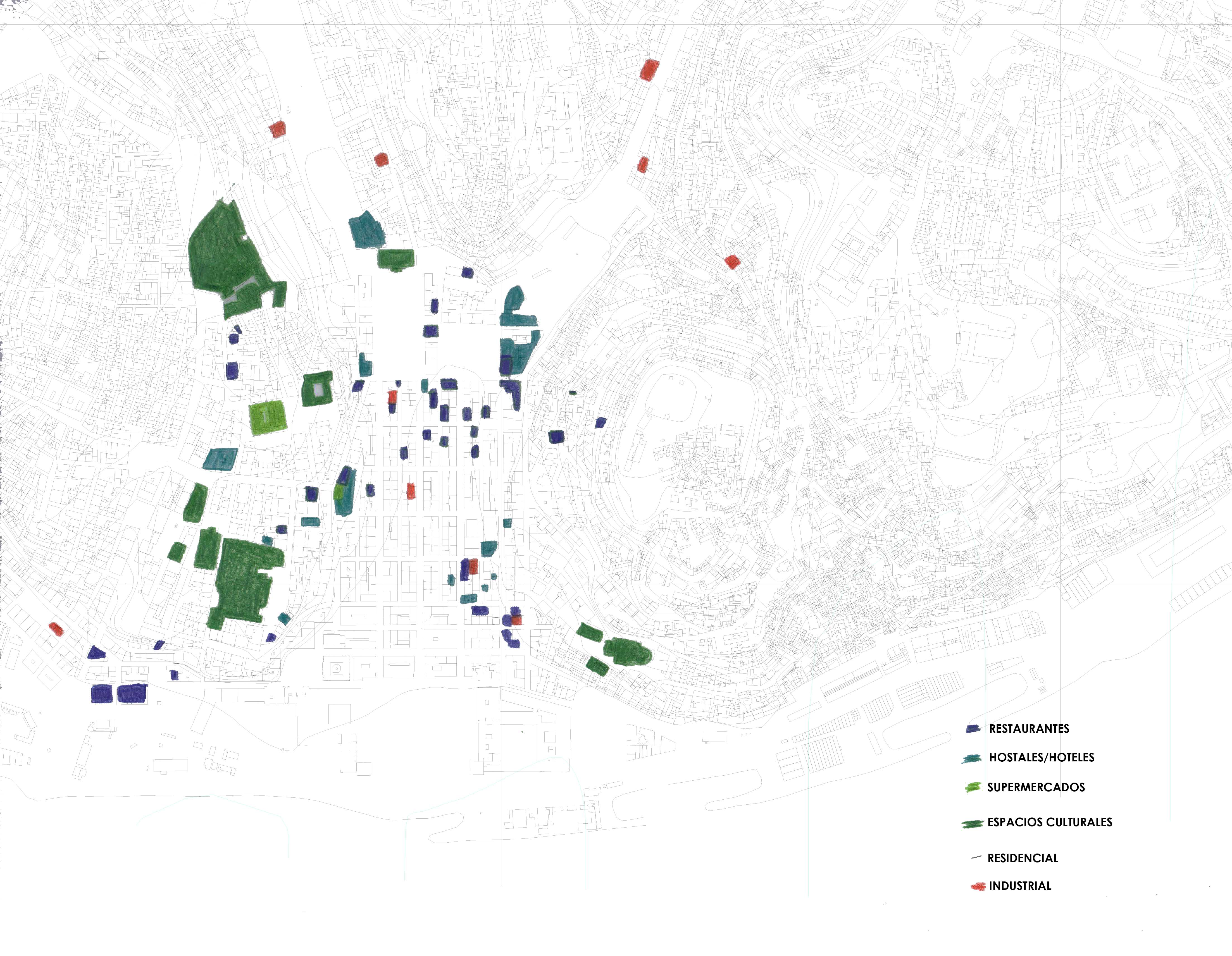This screenshot has height=956, width=1232.
Task: Click the ESPACIOS CULTURALES legend label
Action: (x=1050, y=822)
